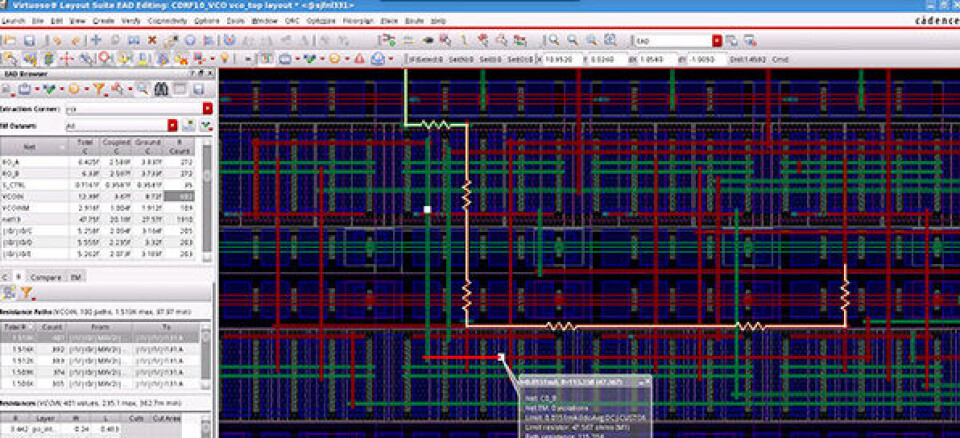Click the light bulb icon in second toolbar

click(225, 59)
